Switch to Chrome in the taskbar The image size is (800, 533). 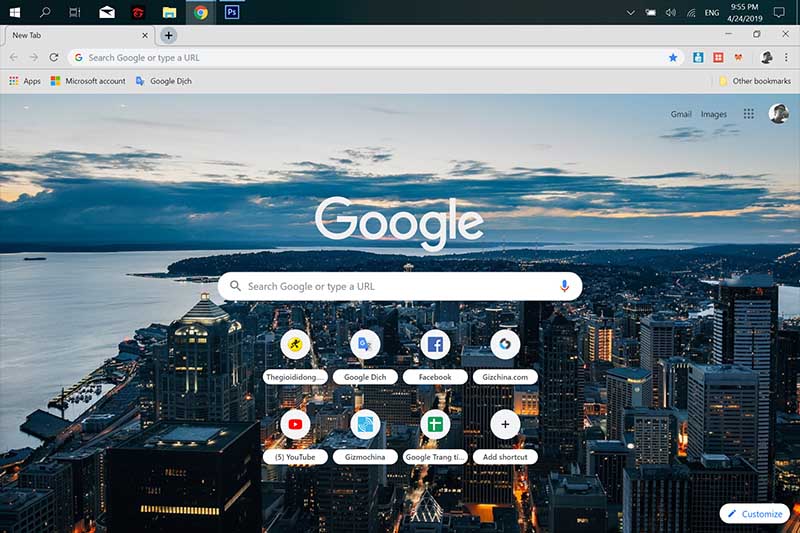coord(201,12)
